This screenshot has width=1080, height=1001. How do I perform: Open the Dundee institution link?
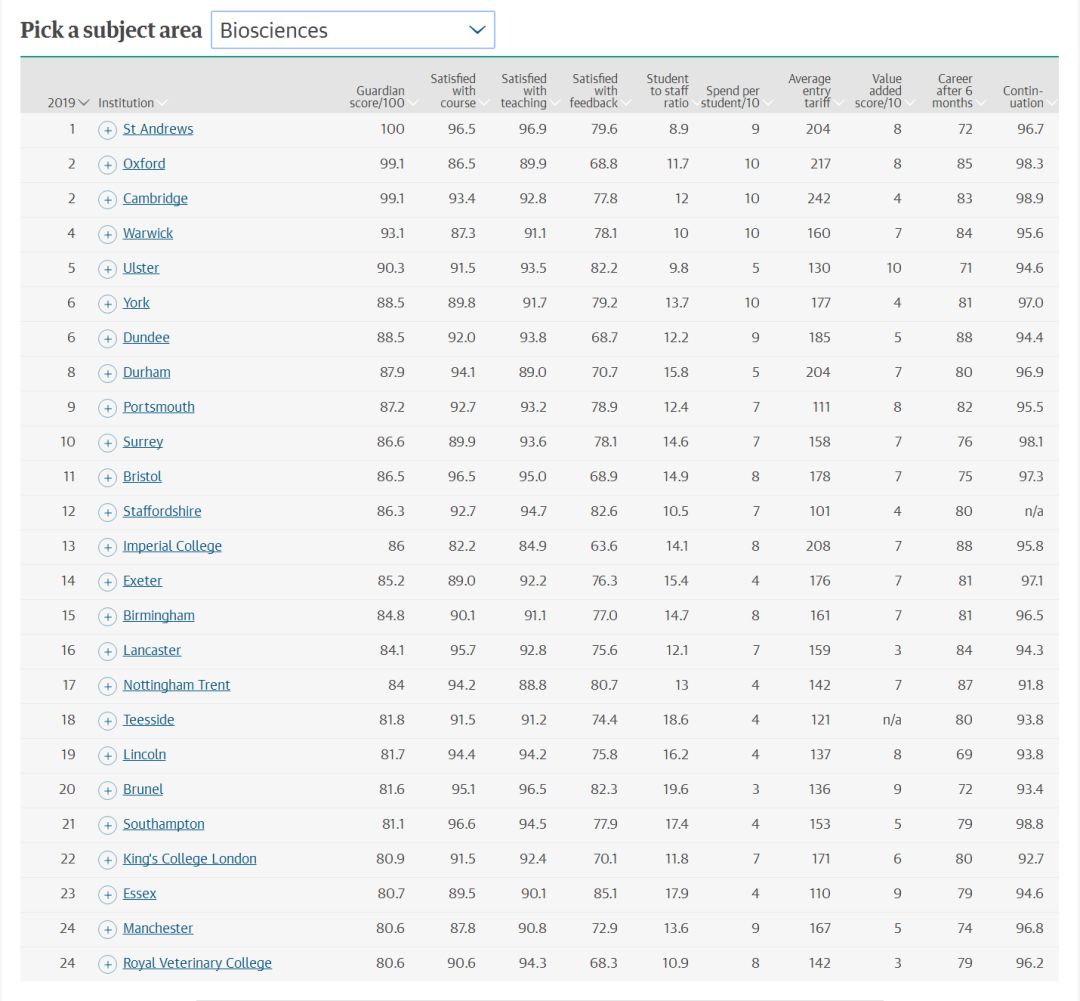coord(146,338)
